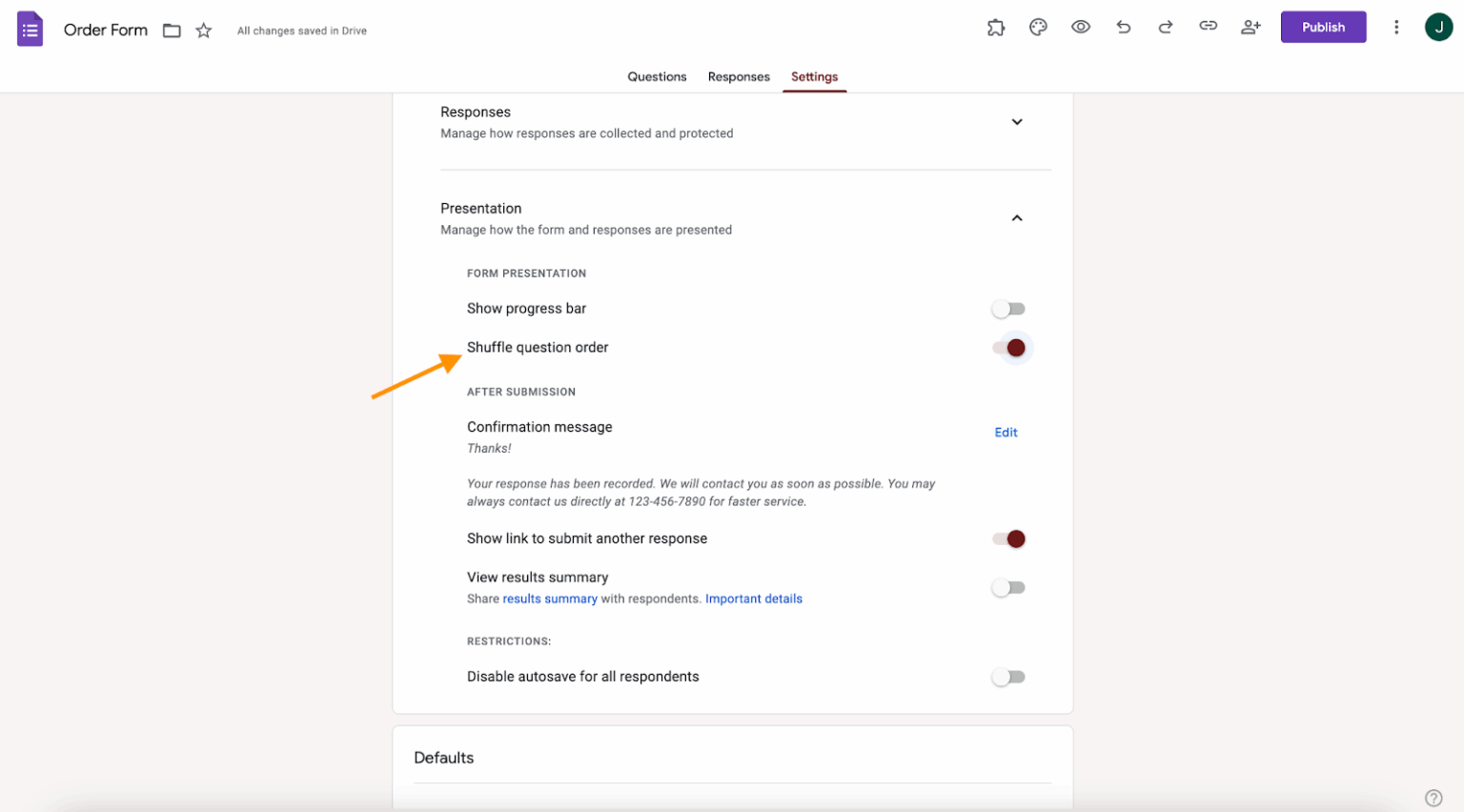
Task: Open the add-ons puzzle piece icon
Action: [996, 27]
